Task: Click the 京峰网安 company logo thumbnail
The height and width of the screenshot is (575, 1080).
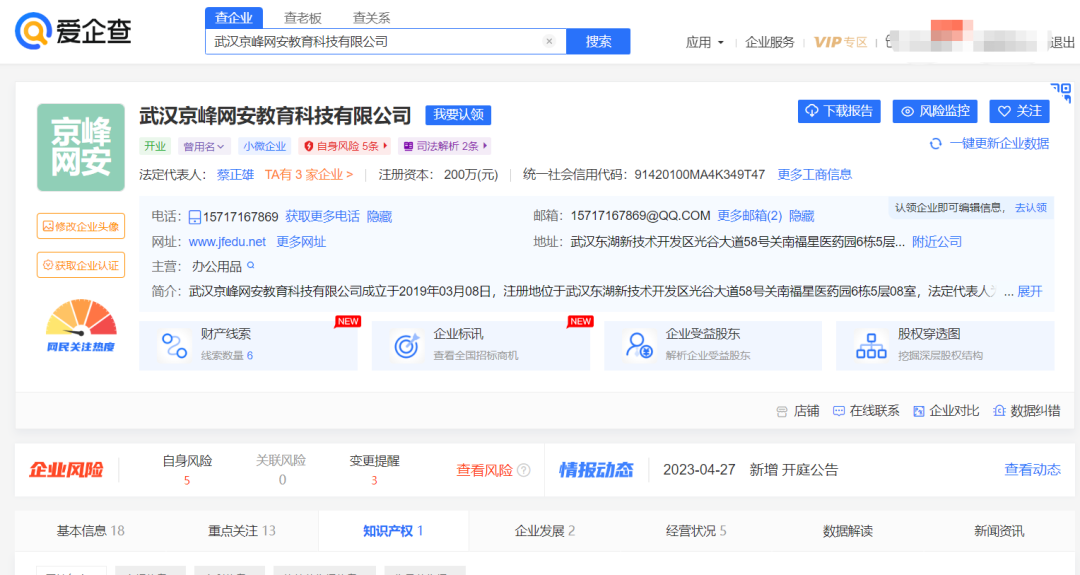Action: 81,147
